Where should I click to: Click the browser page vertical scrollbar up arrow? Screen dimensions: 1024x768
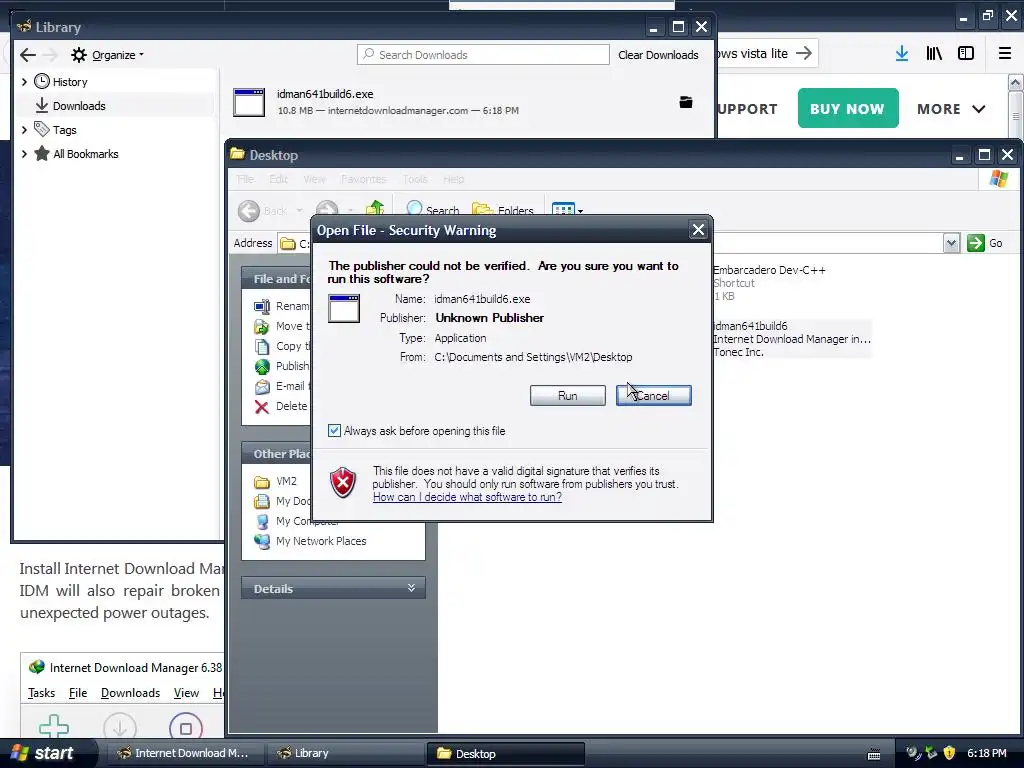pyautogui.click(x=1016, y=82)
